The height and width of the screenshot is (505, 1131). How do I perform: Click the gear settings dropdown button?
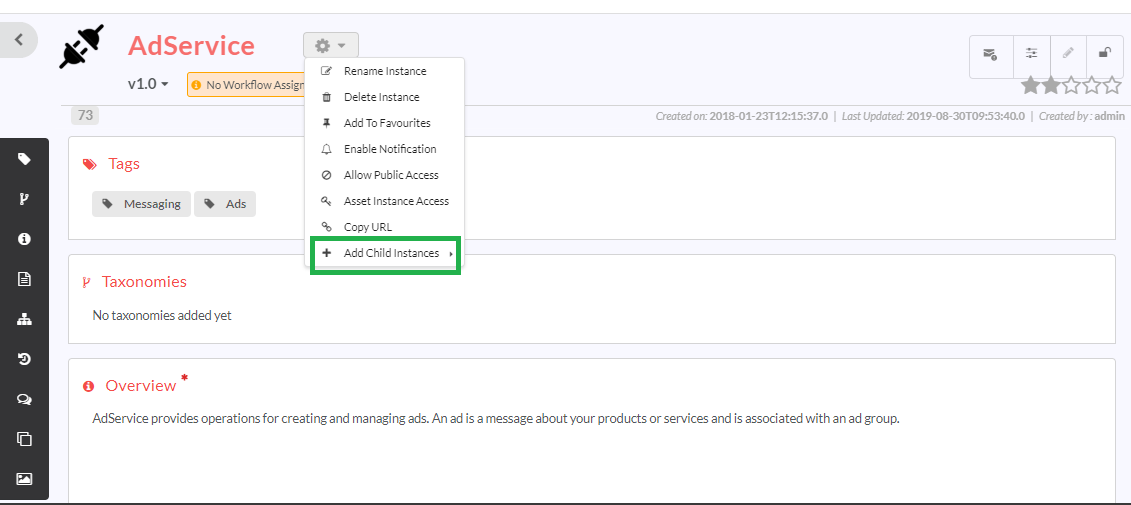[330, 46]
